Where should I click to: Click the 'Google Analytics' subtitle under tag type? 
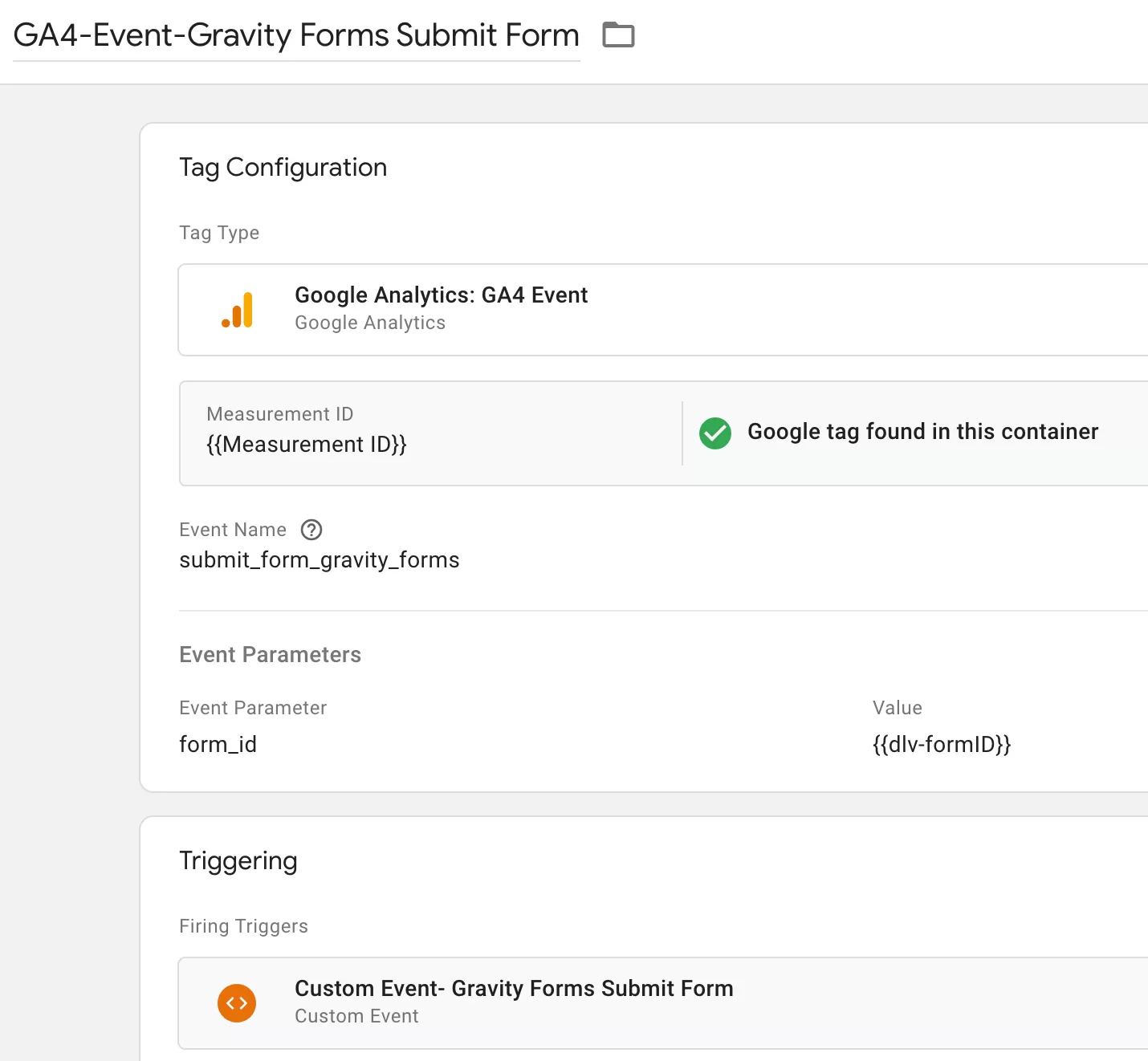pyautogui.click(x=370, y=323)
